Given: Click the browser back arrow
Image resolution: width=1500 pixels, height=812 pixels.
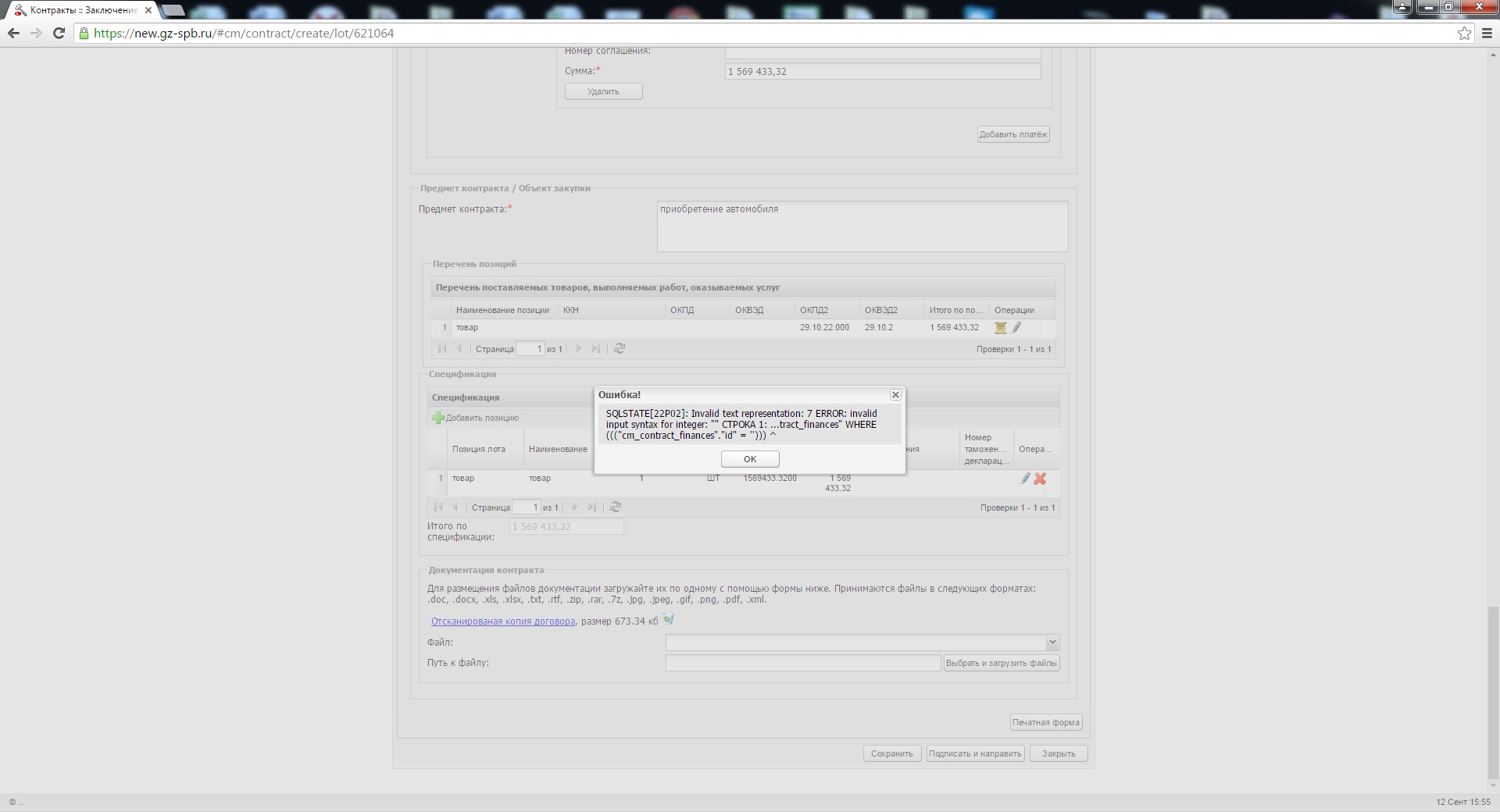Looking at the screenshot, I should (13, 33).
